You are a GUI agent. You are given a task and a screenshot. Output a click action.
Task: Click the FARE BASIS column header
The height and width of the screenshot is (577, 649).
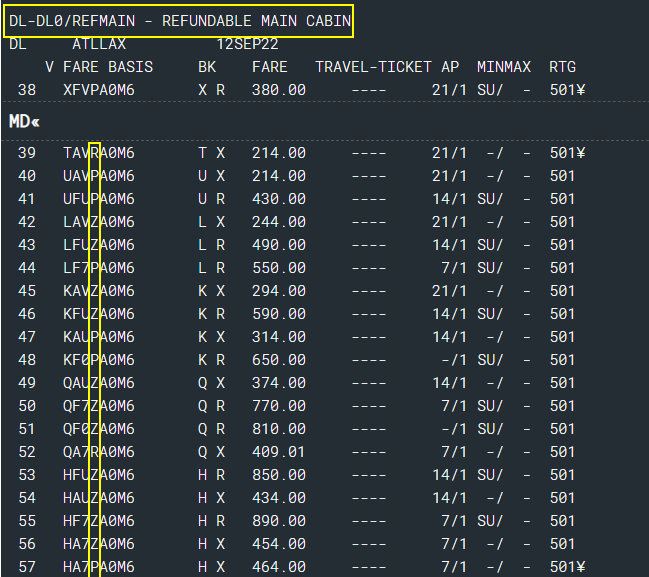(108, 67)
